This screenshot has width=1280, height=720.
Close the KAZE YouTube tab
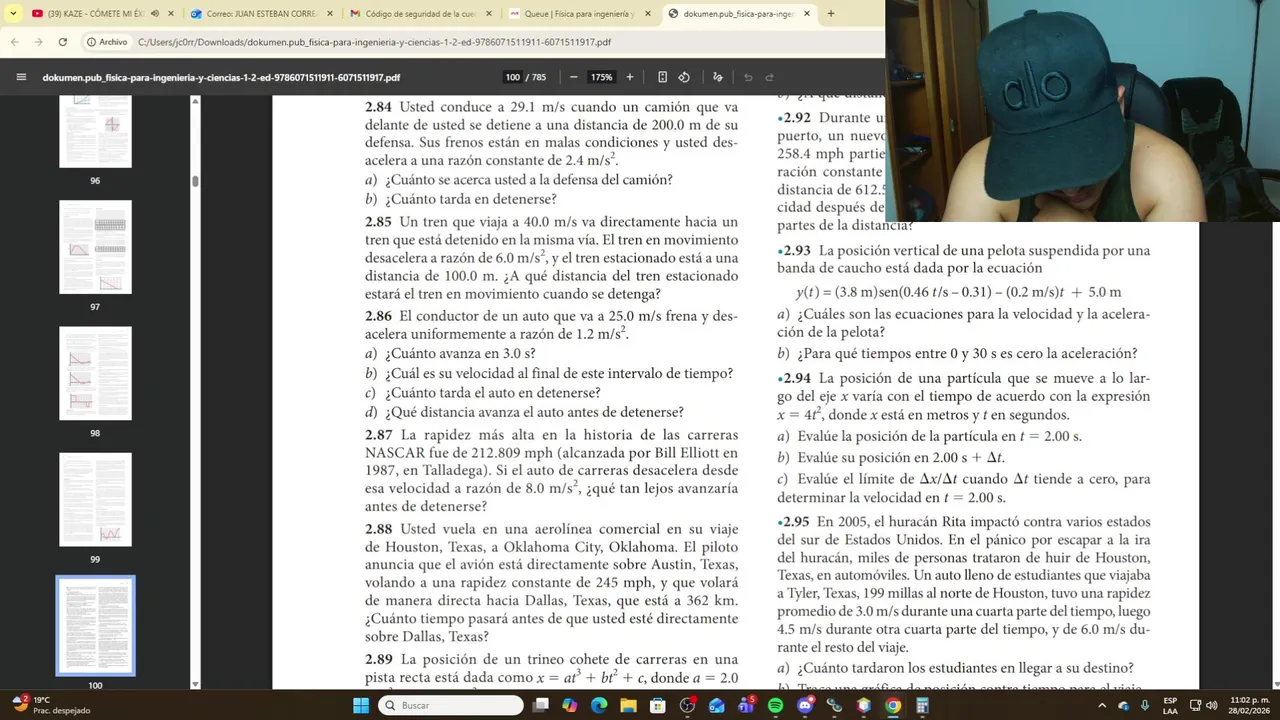(171, 14)
